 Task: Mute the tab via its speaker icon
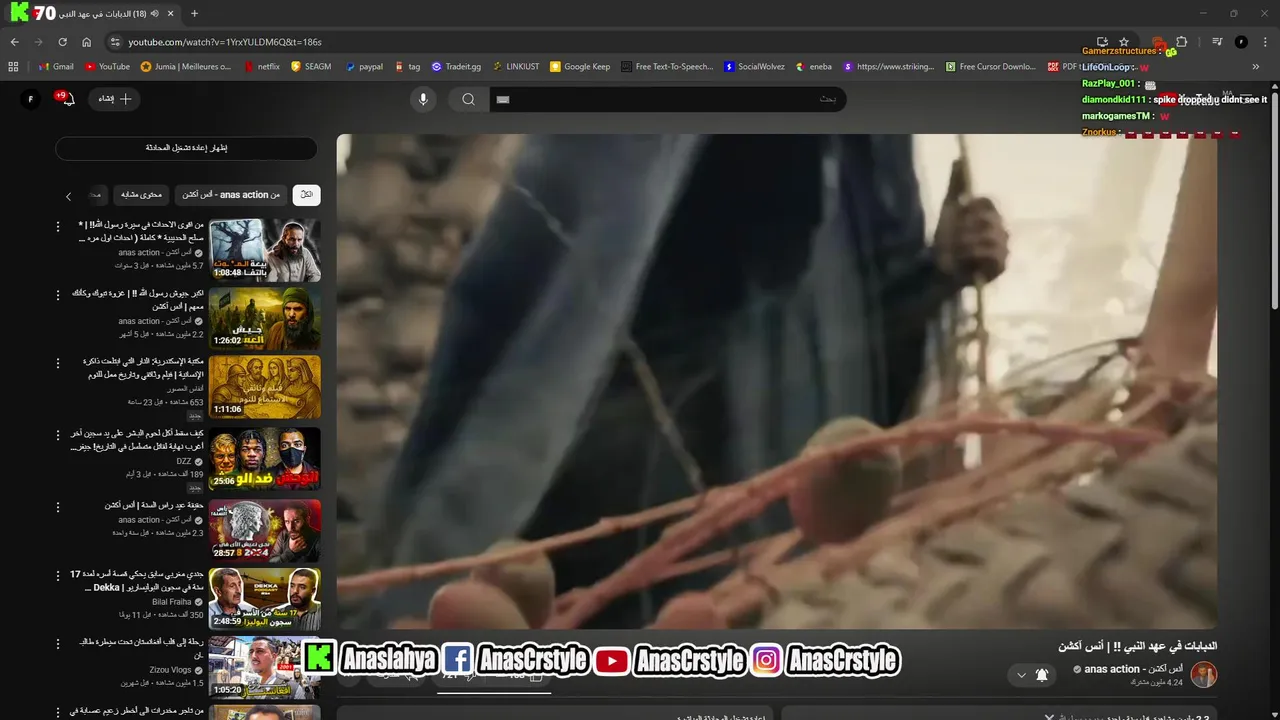click(154, 14)
